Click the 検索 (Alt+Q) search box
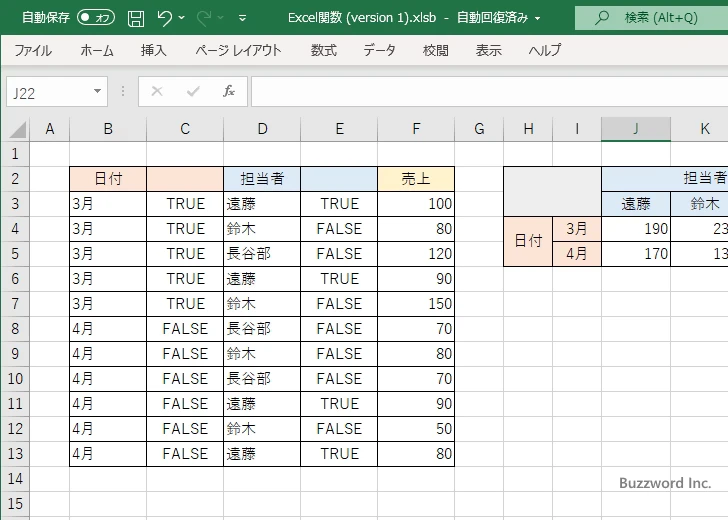 click(651, 18)
